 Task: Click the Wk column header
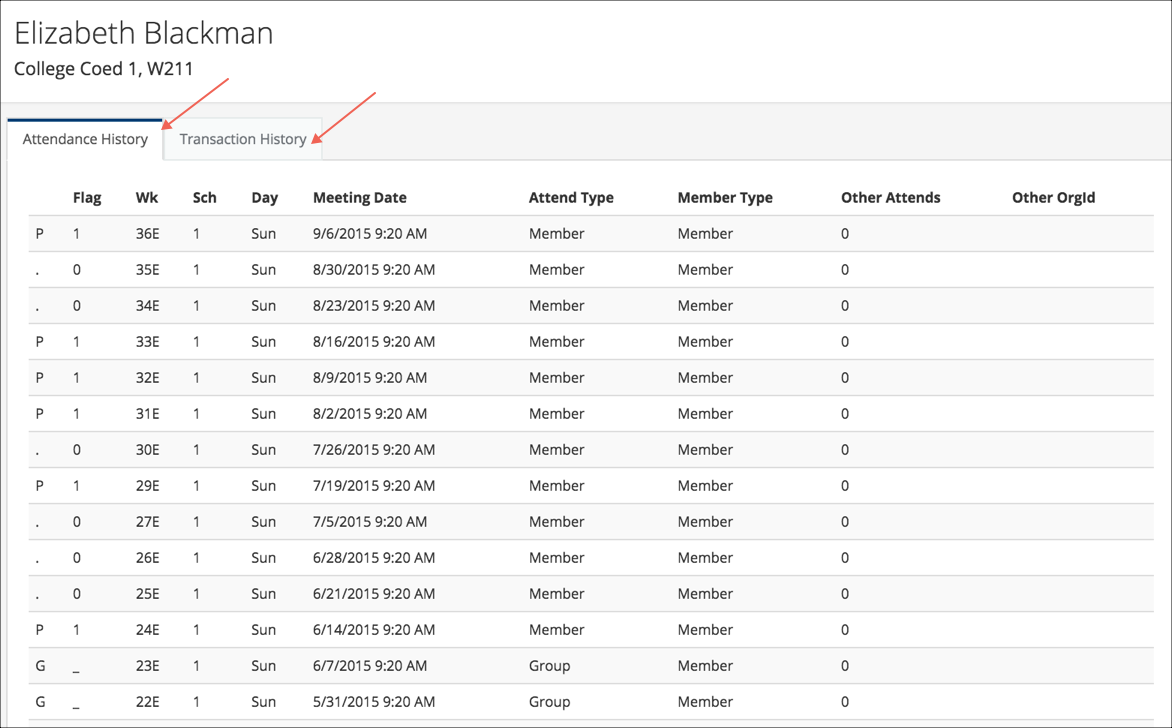pos(146,197)
